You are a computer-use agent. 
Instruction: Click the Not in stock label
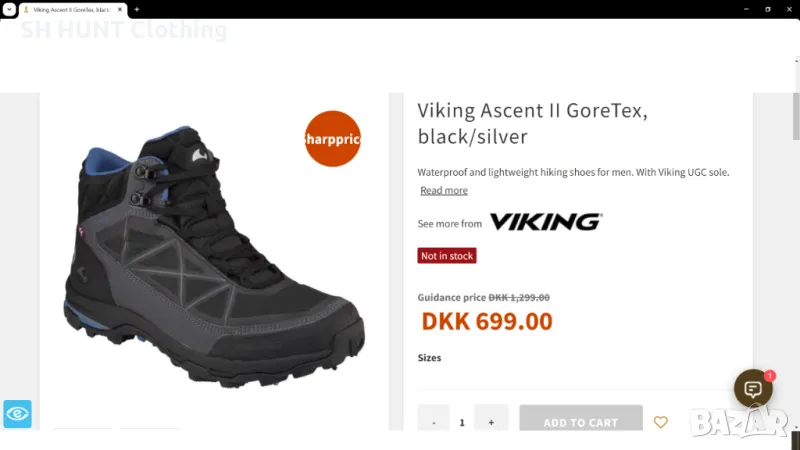tap(447, 256)
